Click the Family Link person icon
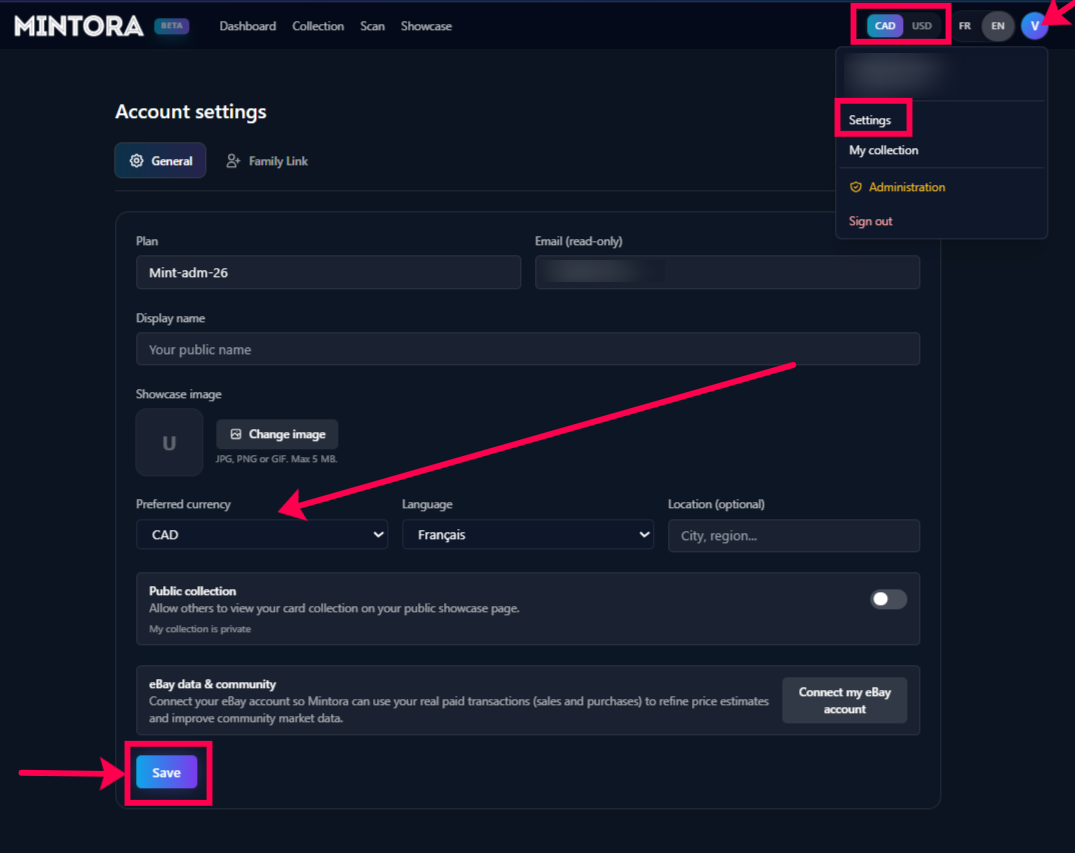The width and height of the screenshot is (1075, 853). pos(233,161)
